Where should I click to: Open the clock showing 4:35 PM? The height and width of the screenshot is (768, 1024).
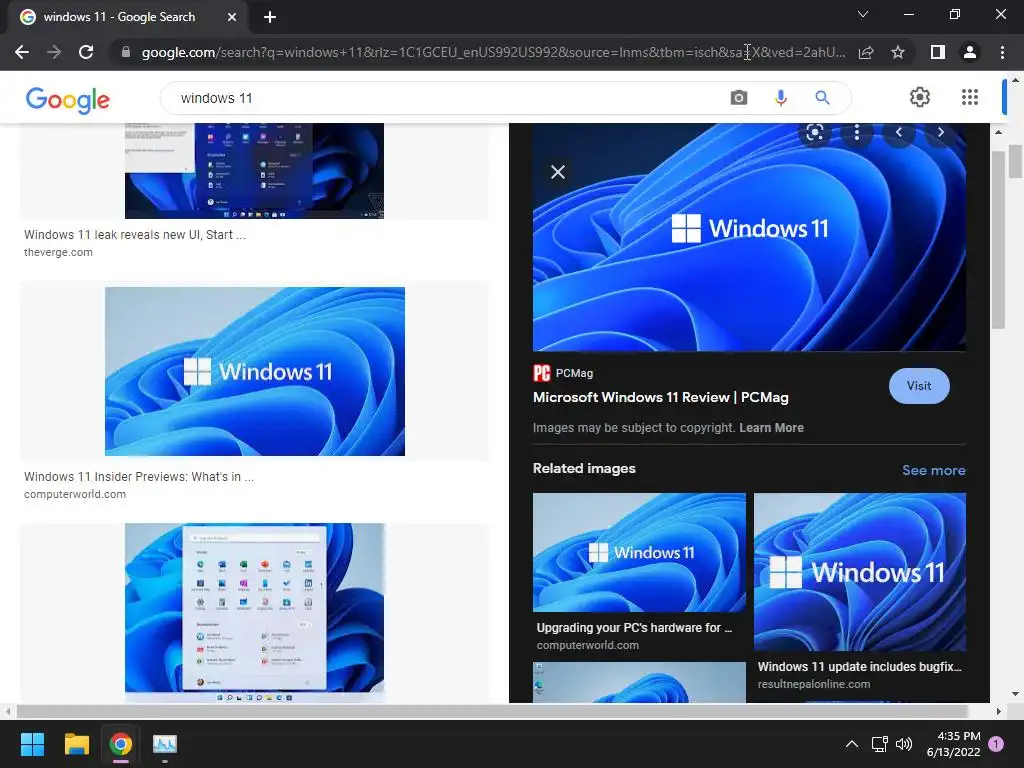click(953, 744)
